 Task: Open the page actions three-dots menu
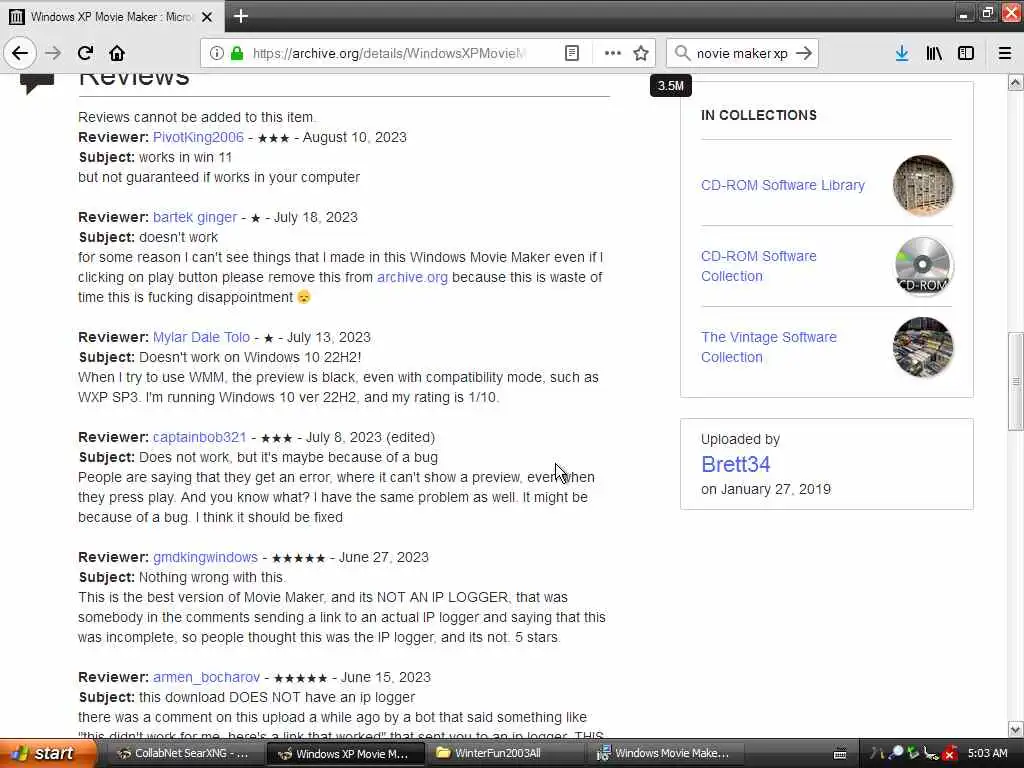coord(613,53)
